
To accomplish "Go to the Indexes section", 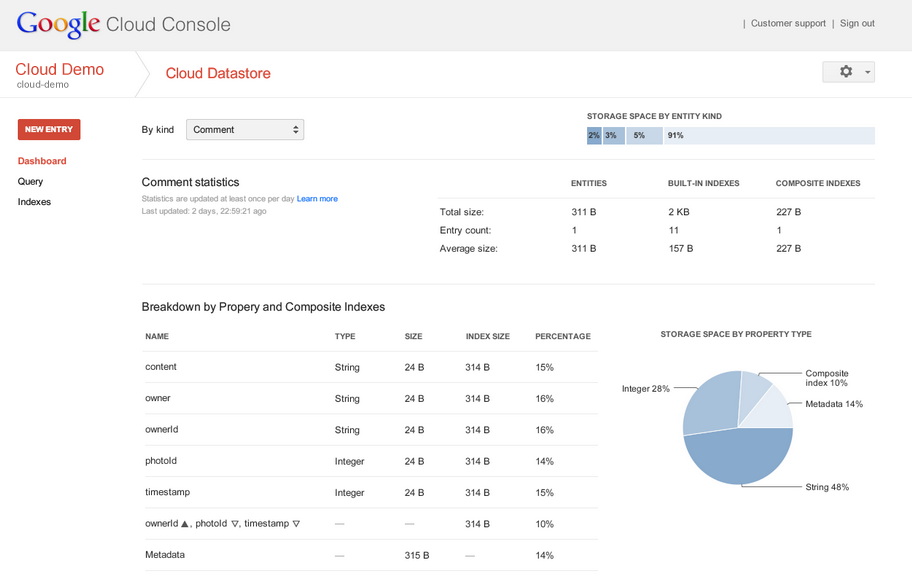I will pos(34,202).
